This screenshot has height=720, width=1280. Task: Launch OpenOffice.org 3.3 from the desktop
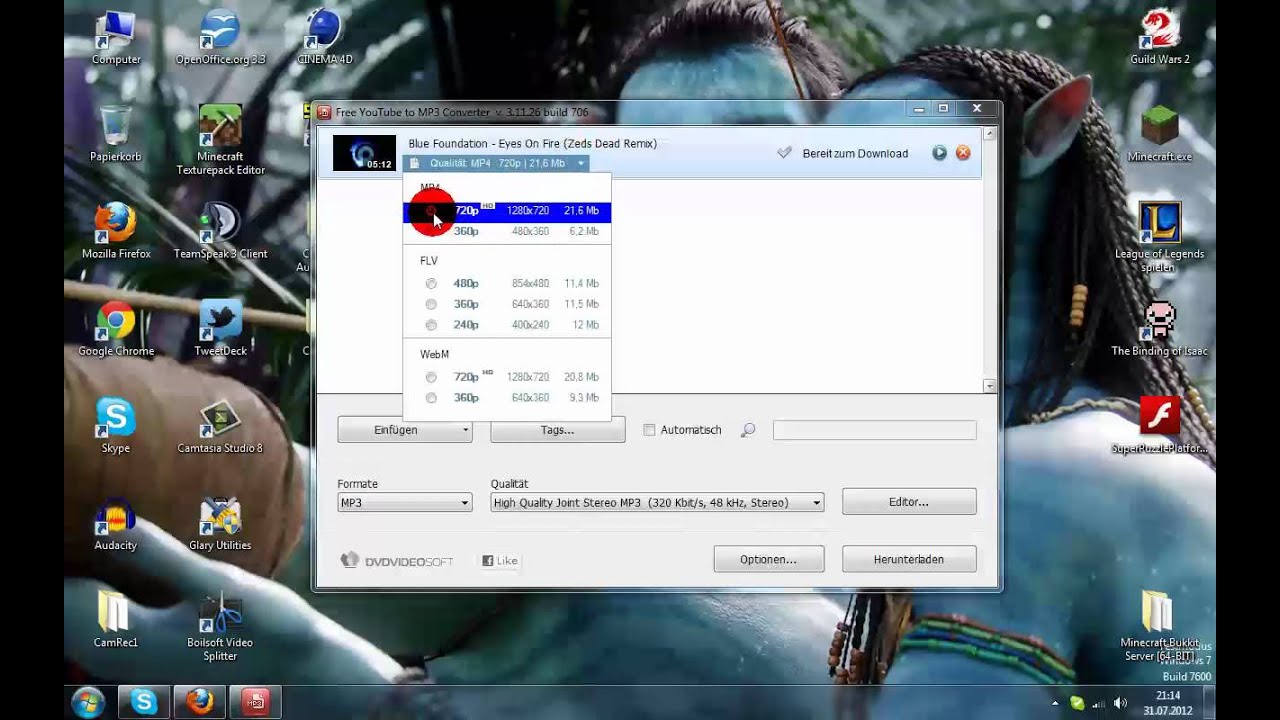(x=220, y=38)
